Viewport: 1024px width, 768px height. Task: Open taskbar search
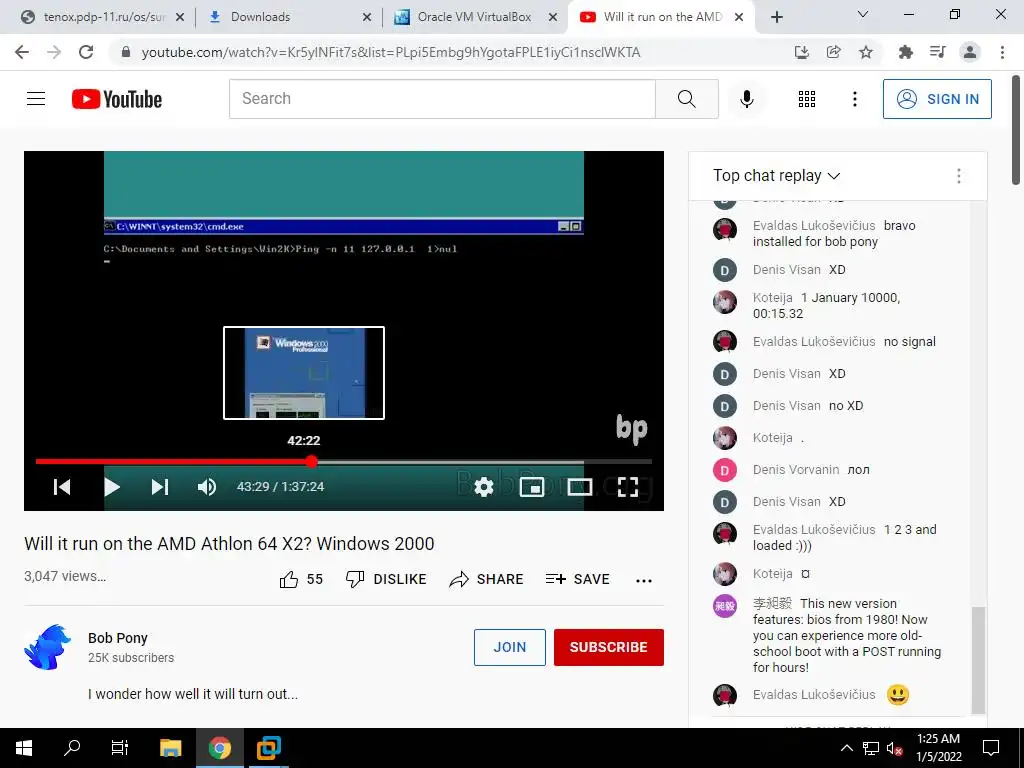pos(72,748)
